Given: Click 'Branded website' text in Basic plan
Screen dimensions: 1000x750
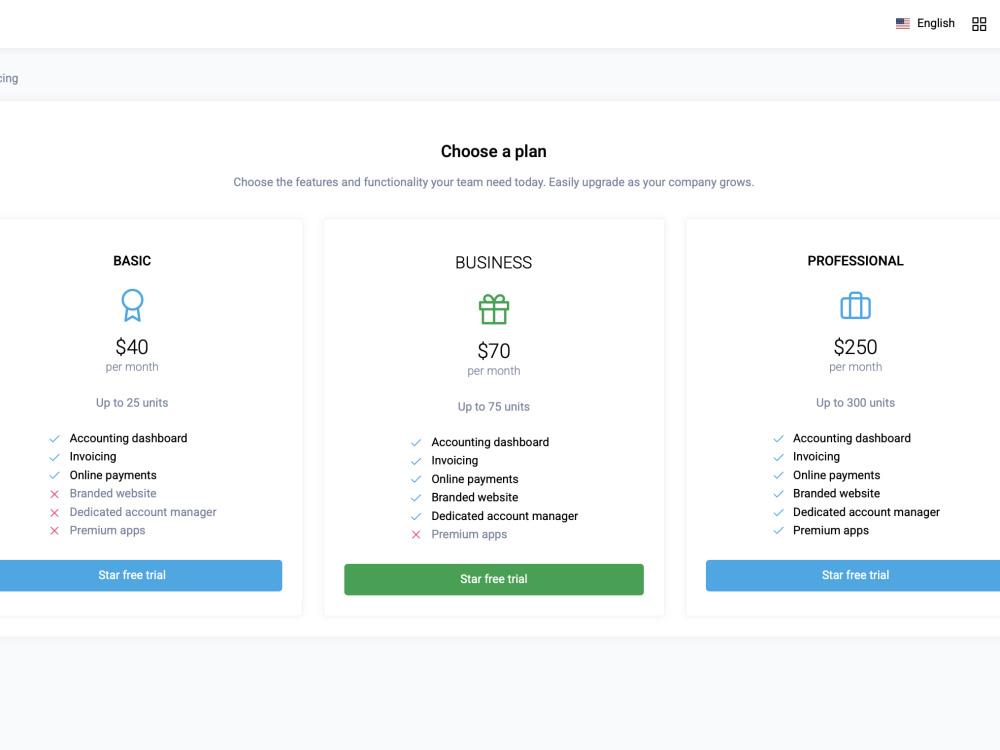Looking at the screenshot, I should pyautogui.click(x=113, y=494).
